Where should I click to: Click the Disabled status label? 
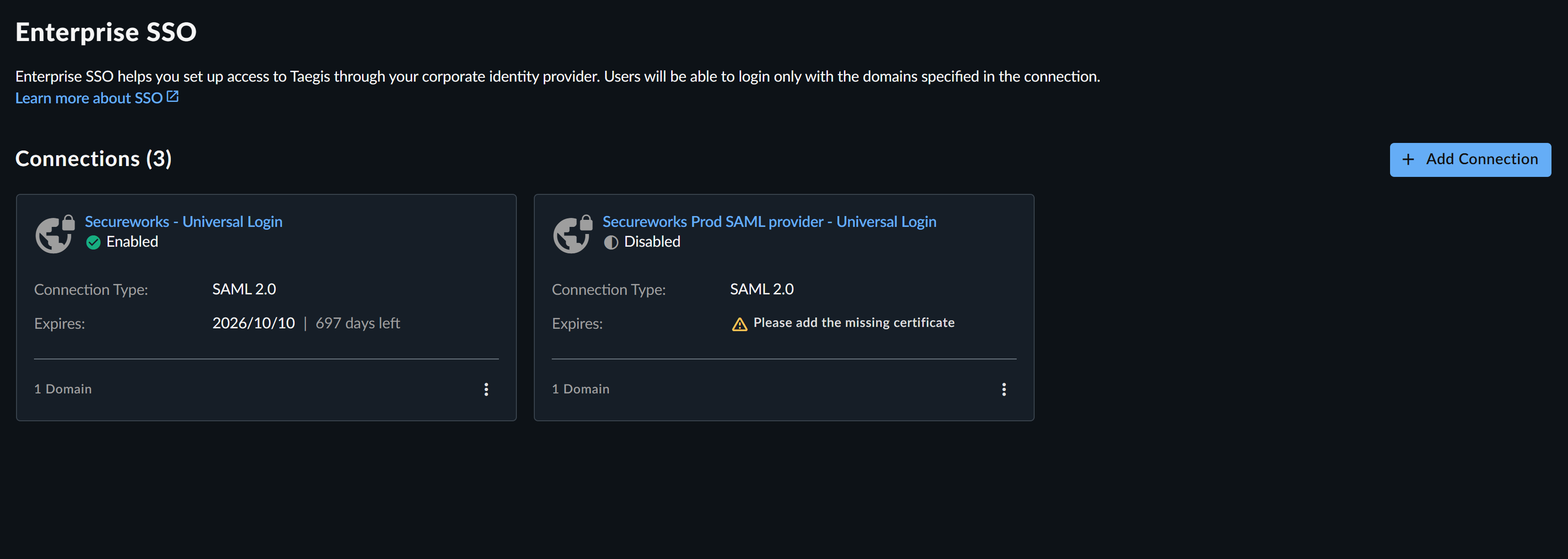652,242
